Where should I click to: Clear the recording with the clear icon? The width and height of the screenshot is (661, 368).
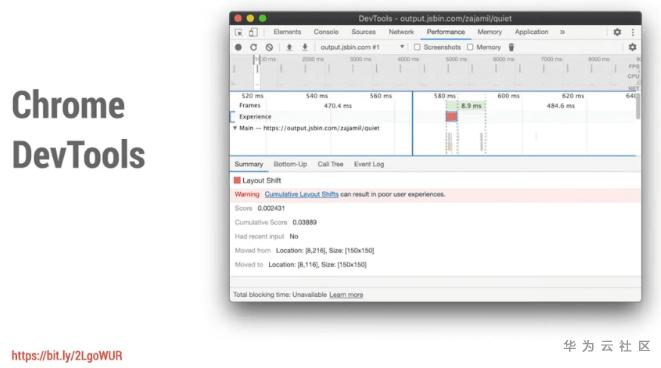269,47
